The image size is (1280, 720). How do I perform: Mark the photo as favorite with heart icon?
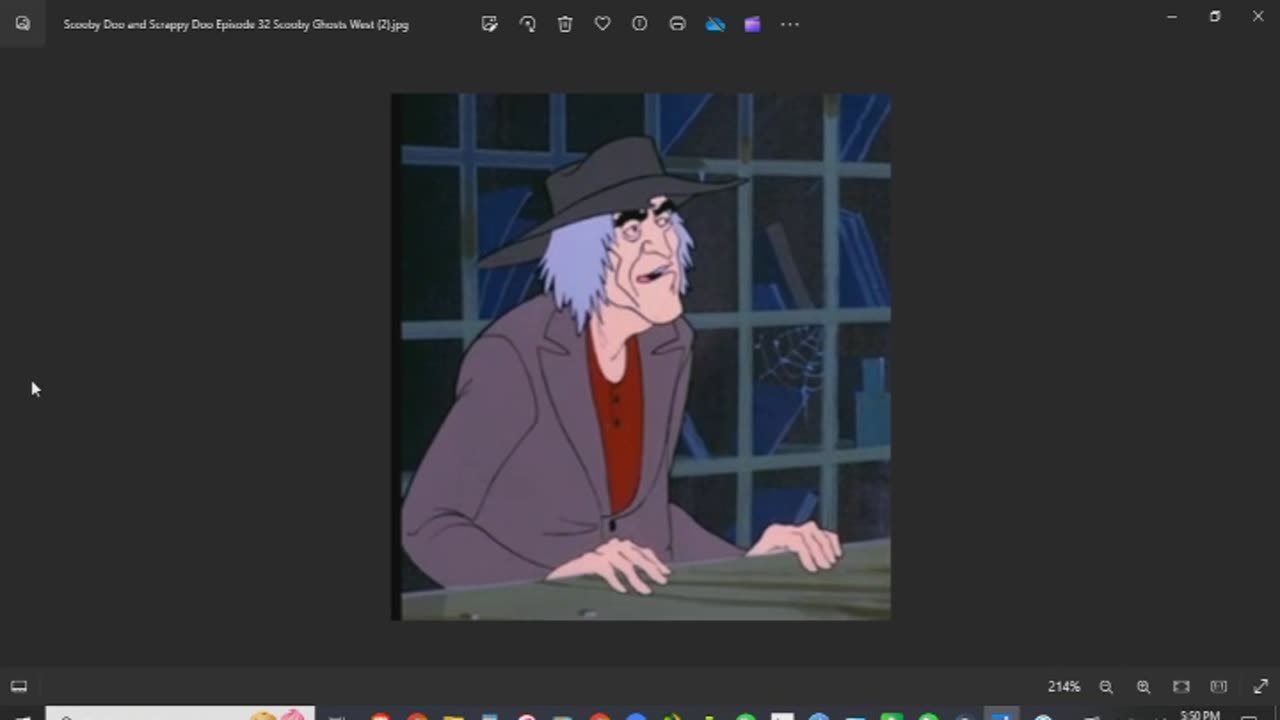[x=602, y=24]
